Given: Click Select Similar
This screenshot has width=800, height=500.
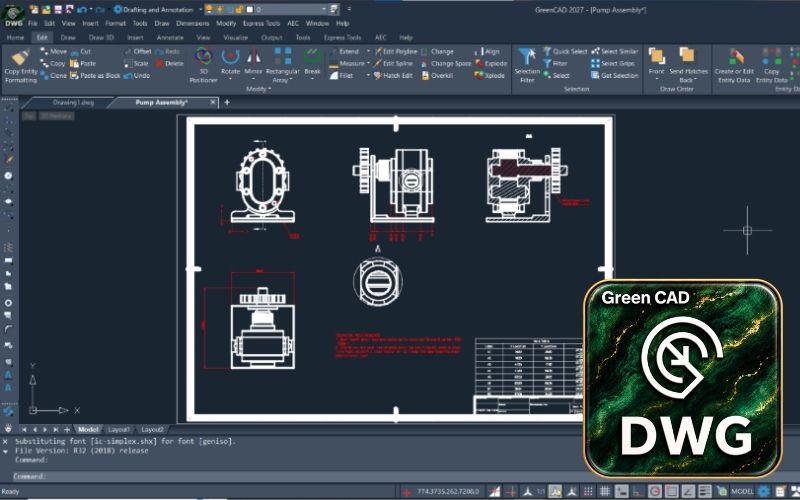Looking at the screenshot, I should click(615, 51).
